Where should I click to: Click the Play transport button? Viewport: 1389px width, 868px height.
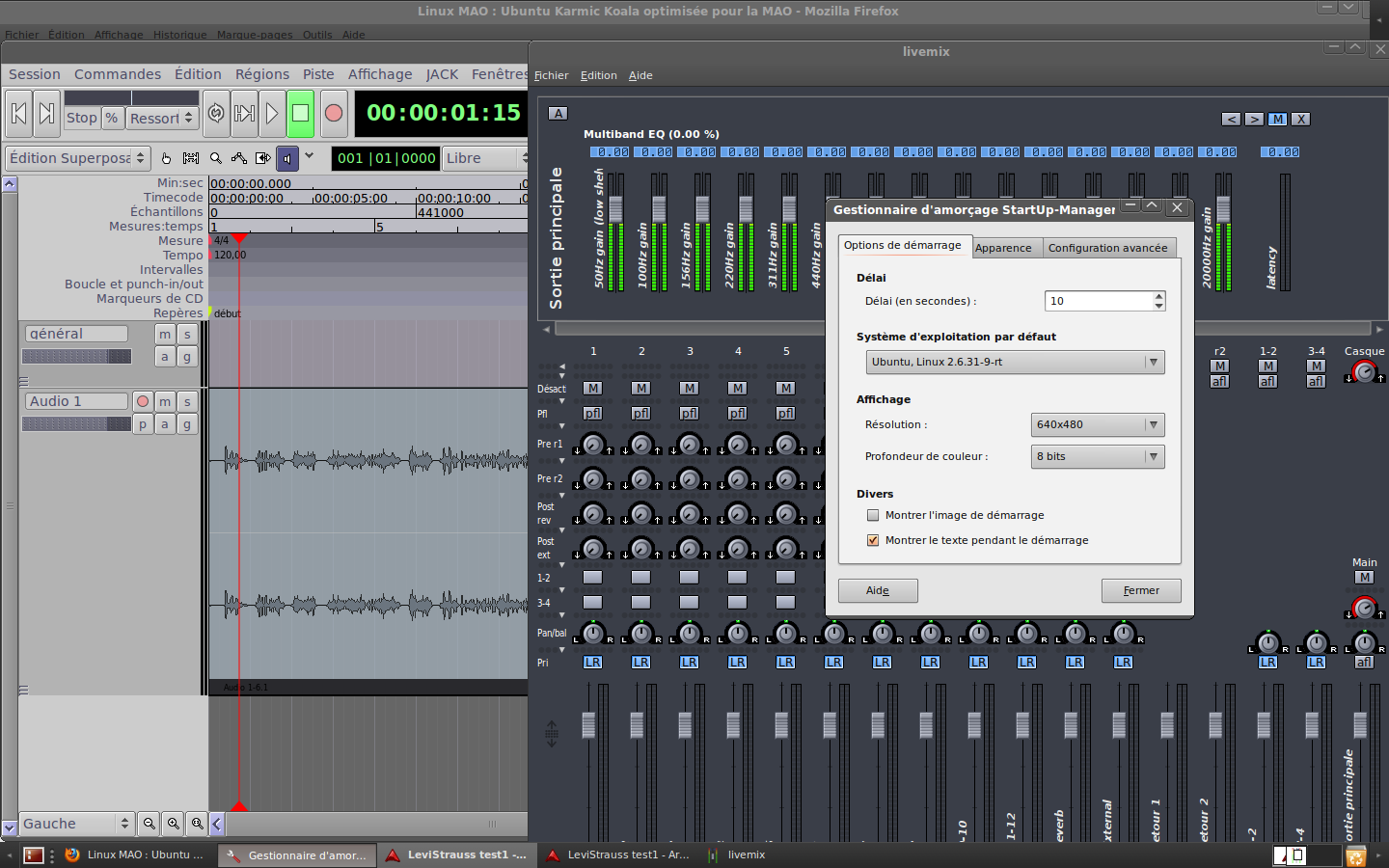click(x=272, y=114)
